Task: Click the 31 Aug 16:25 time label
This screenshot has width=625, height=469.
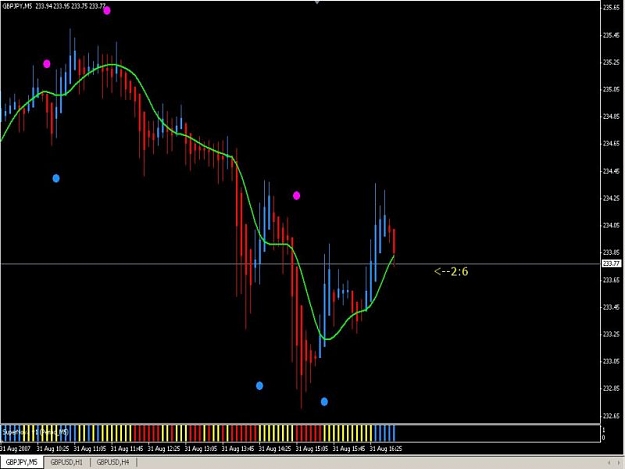Action: pyautogui.click(x=386, y=449)
